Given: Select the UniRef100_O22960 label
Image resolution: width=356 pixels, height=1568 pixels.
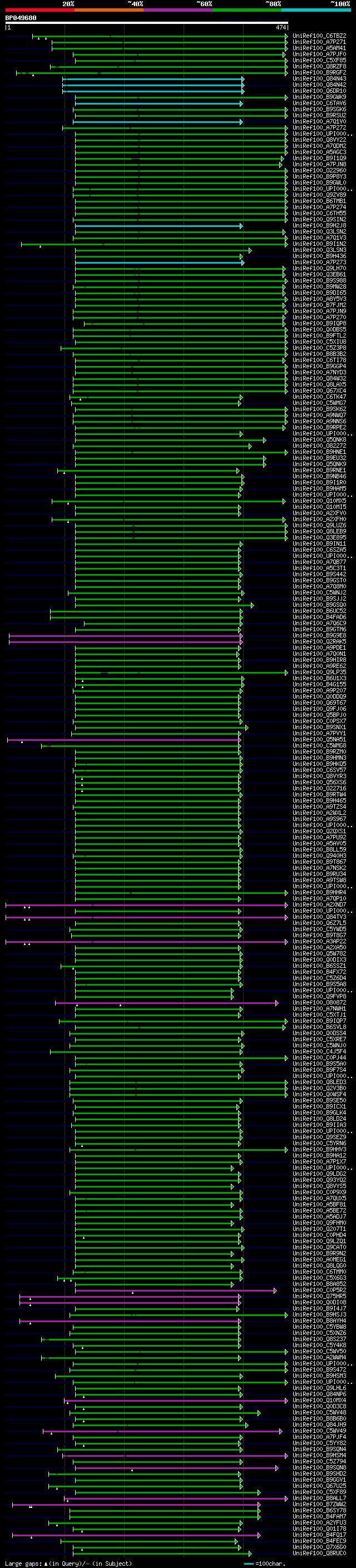Looking at the screenshot, I should coord(319,170).
